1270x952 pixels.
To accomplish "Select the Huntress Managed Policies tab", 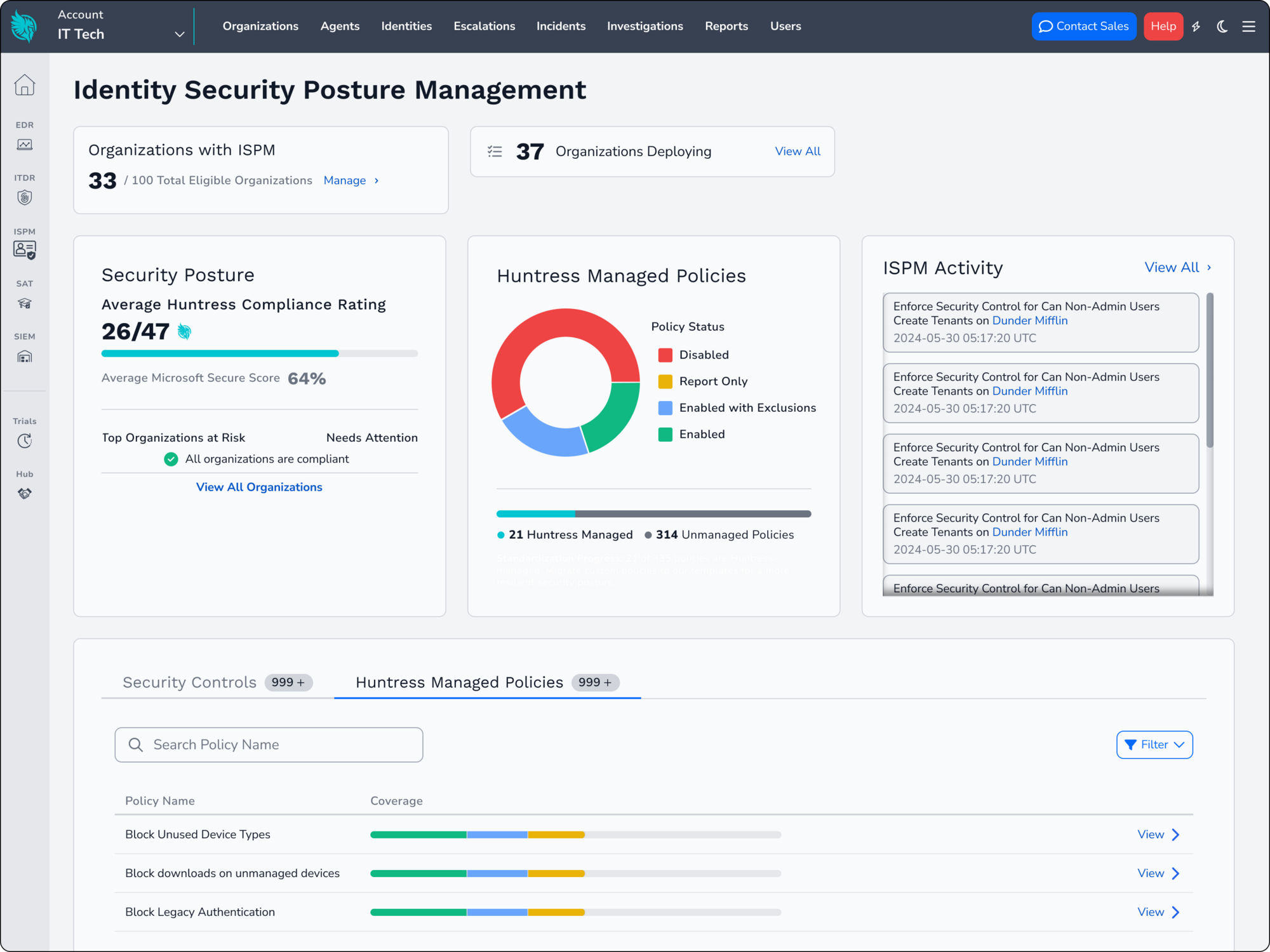I will [x=487, y=682].
